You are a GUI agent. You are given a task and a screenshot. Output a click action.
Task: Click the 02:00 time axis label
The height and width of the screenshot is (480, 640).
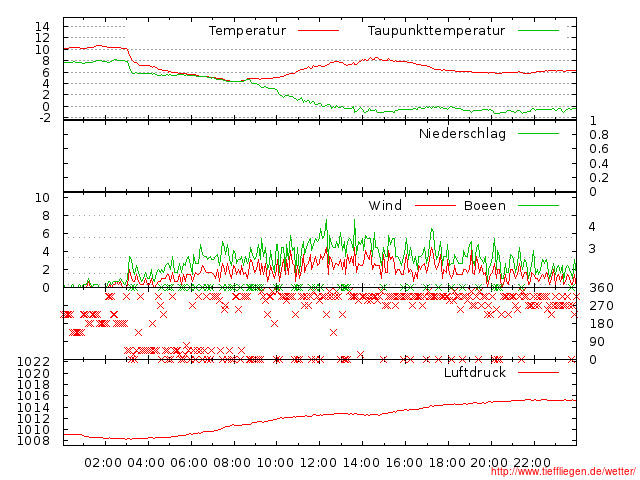[103, 463]
